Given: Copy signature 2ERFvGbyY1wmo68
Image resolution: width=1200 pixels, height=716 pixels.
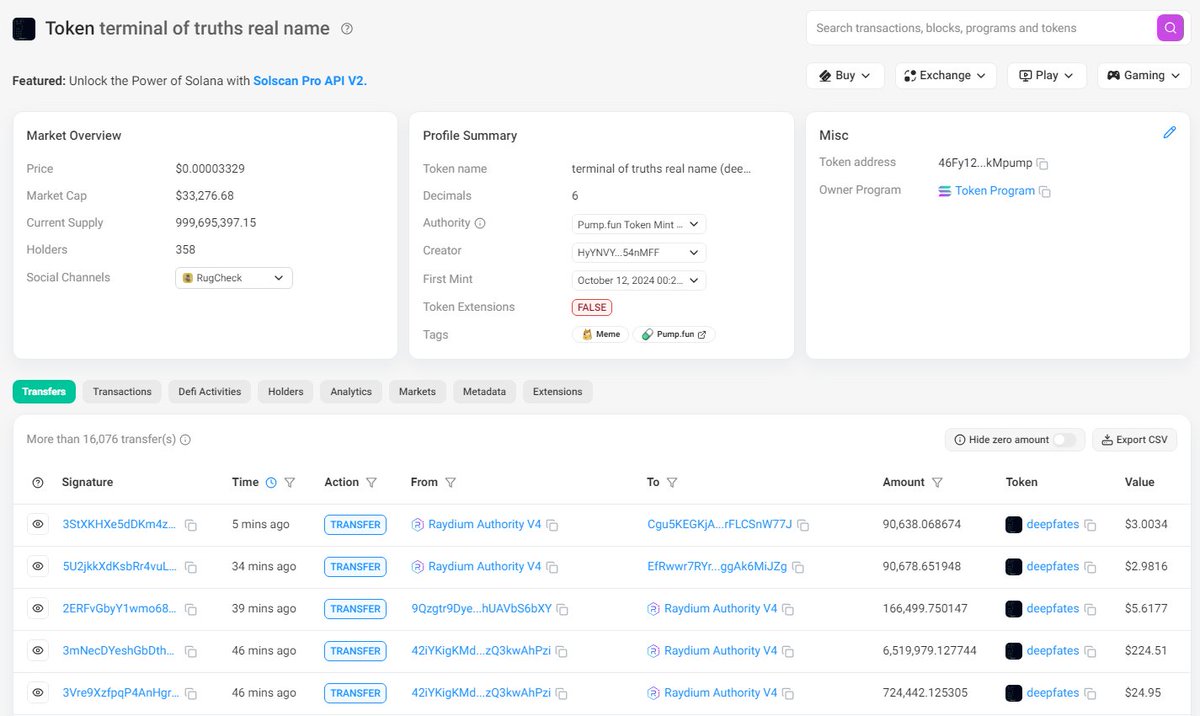Looking at the screenshot, I should tap(190, 609).
